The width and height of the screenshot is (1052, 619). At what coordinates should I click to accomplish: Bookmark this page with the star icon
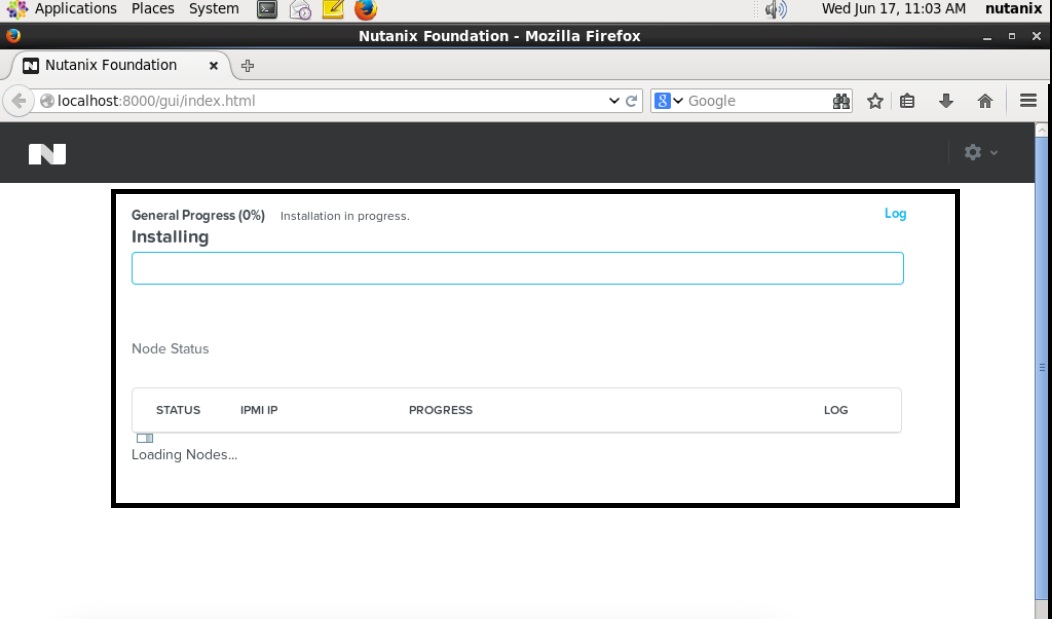(x=875, y=101)
